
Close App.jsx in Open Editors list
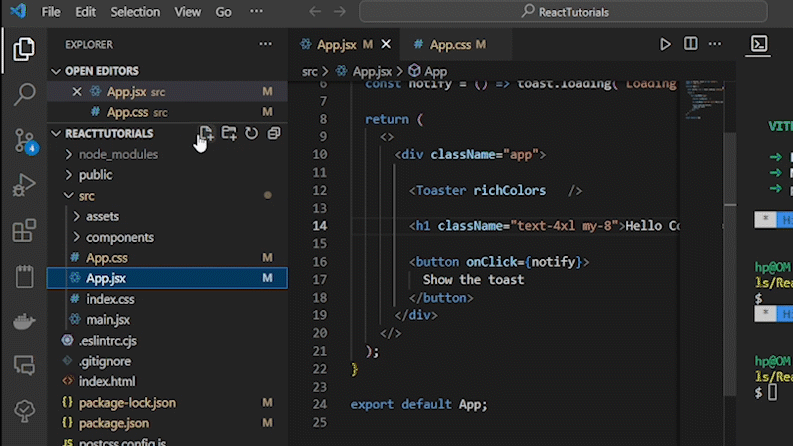click(77, 92)
